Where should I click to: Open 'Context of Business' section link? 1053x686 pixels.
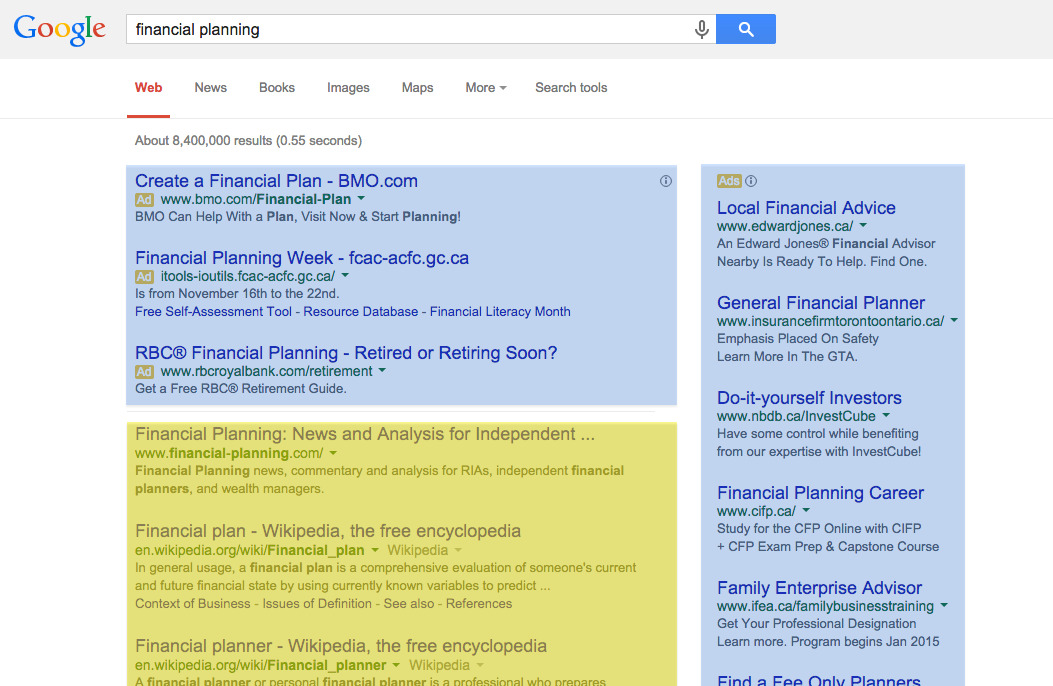tap(193, 603)
